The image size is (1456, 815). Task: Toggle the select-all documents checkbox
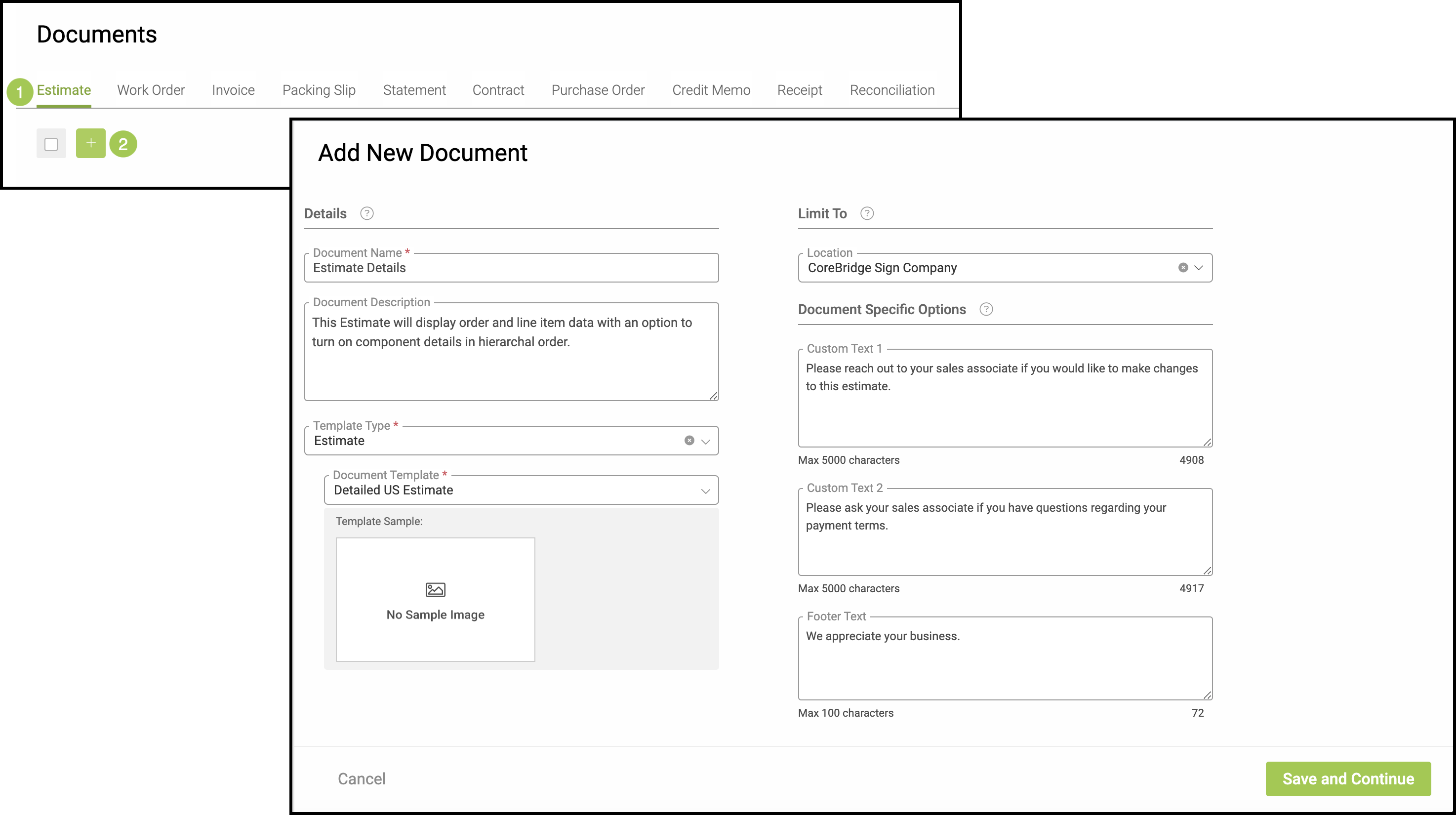(x=51, y=144)
